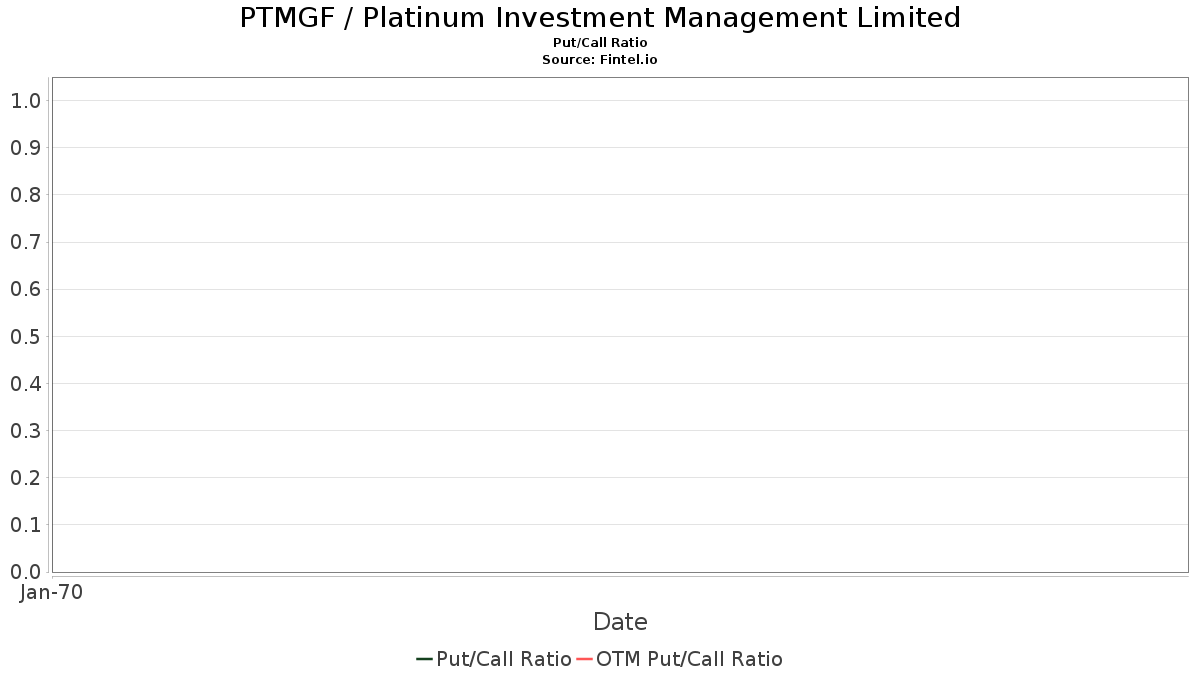Image resolution: width=1200 pixels, height=675 pixels.
Task: Click the red OTM legend line swatch
Action: click(585, 659)
